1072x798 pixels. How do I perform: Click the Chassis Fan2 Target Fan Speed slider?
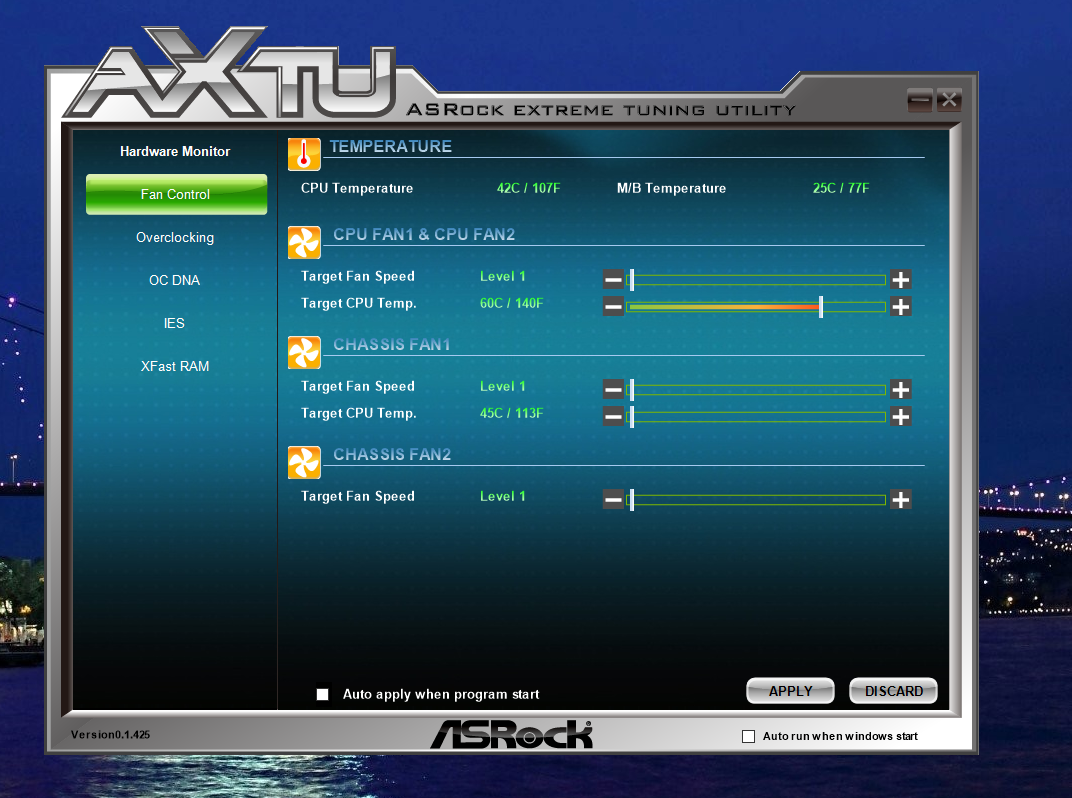756,500
